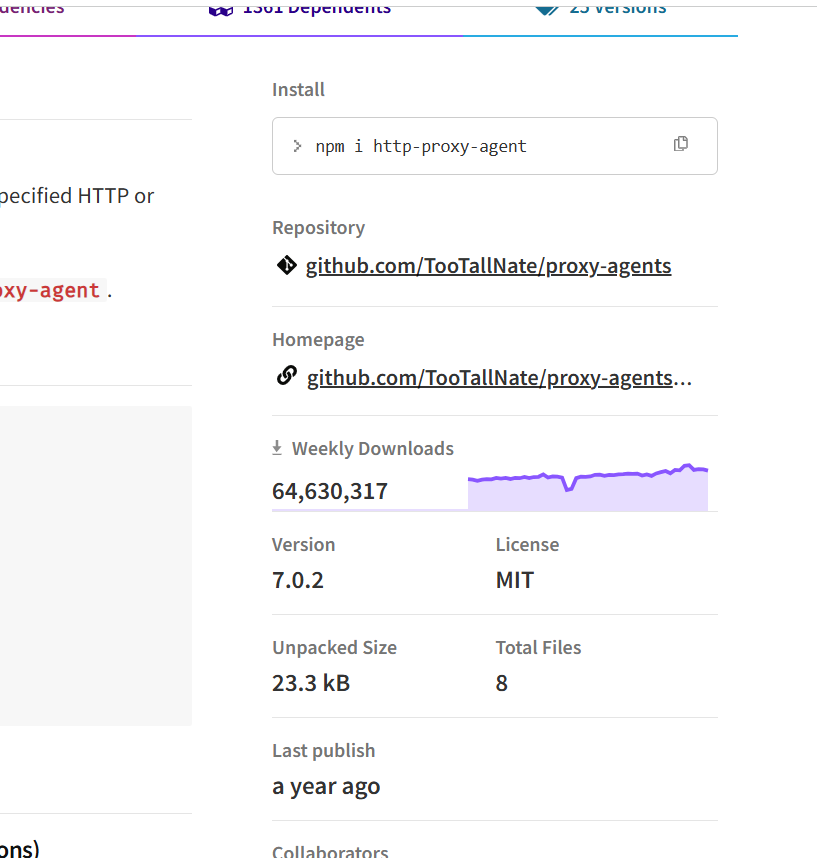
Task: Click the 'pecified HTTP or' readme text
Action: (77, 196)
